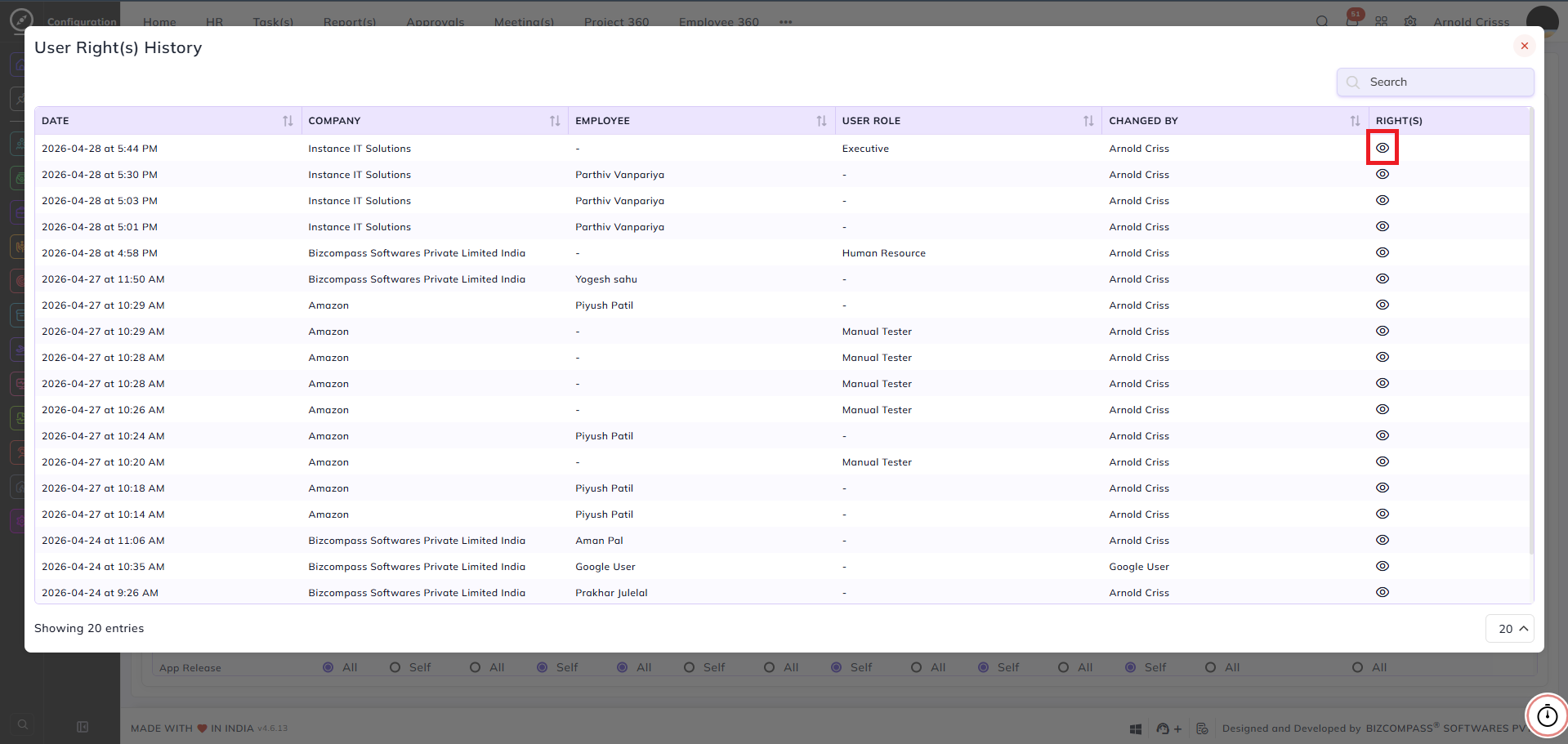The height and width of the screenshot is (744, 1568).
Task: Close the User Right(s) History dialog
Action: [1524, 46]
